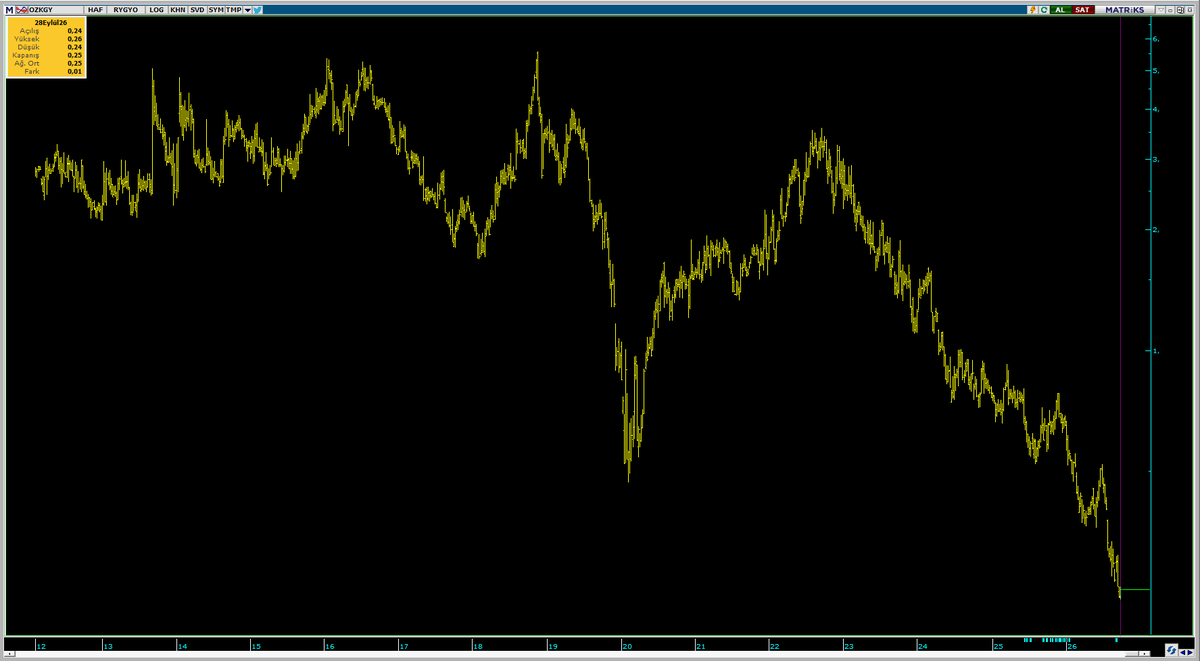Click the red SAT sell button

pyautogui.click(x=1083, y=9)
